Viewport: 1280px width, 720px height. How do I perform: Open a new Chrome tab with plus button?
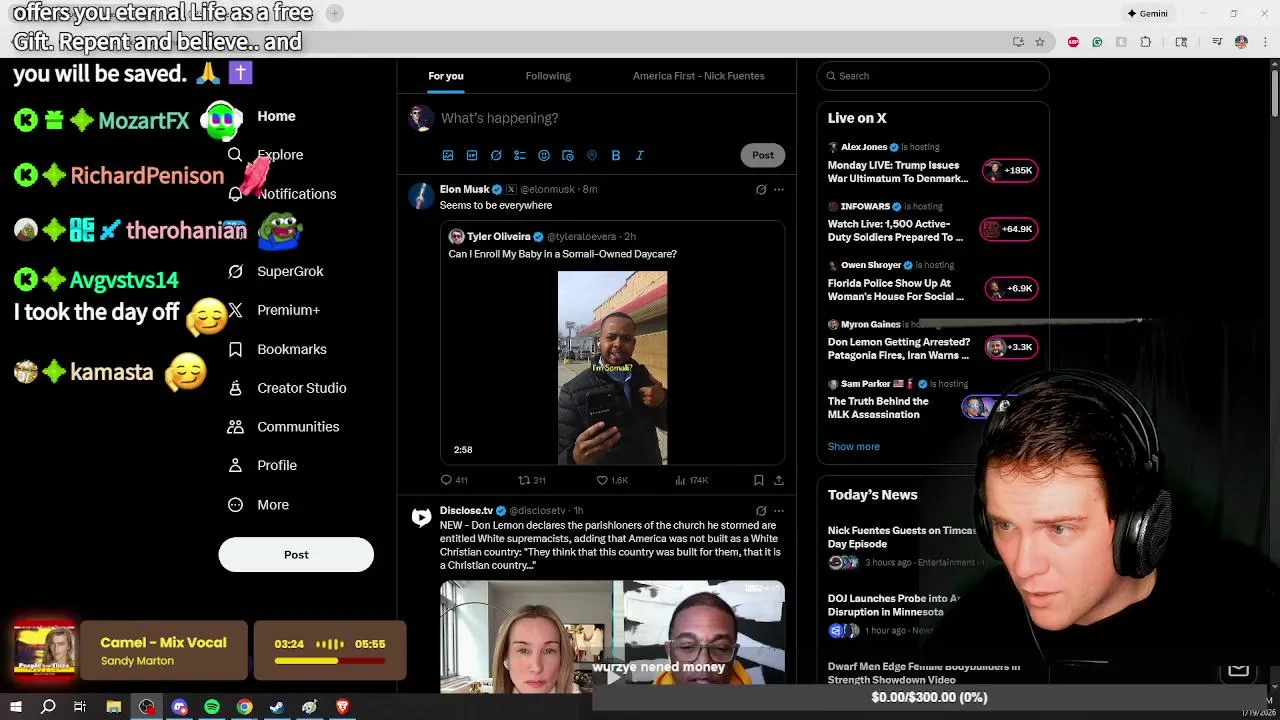pyautogui.click(x=335, y=13)
